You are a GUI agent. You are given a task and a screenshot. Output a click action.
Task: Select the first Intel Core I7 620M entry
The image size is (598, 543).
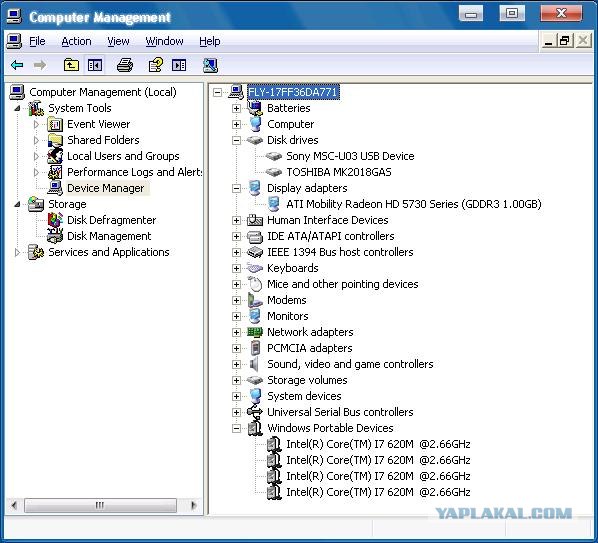point(378,444)
